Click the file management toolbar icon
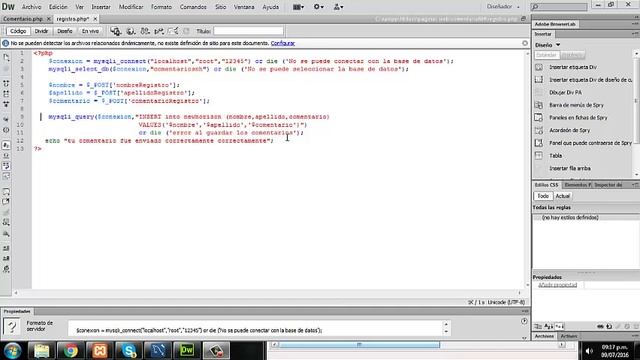This screenshot has height=360, width=640. [x=145, y=31]
